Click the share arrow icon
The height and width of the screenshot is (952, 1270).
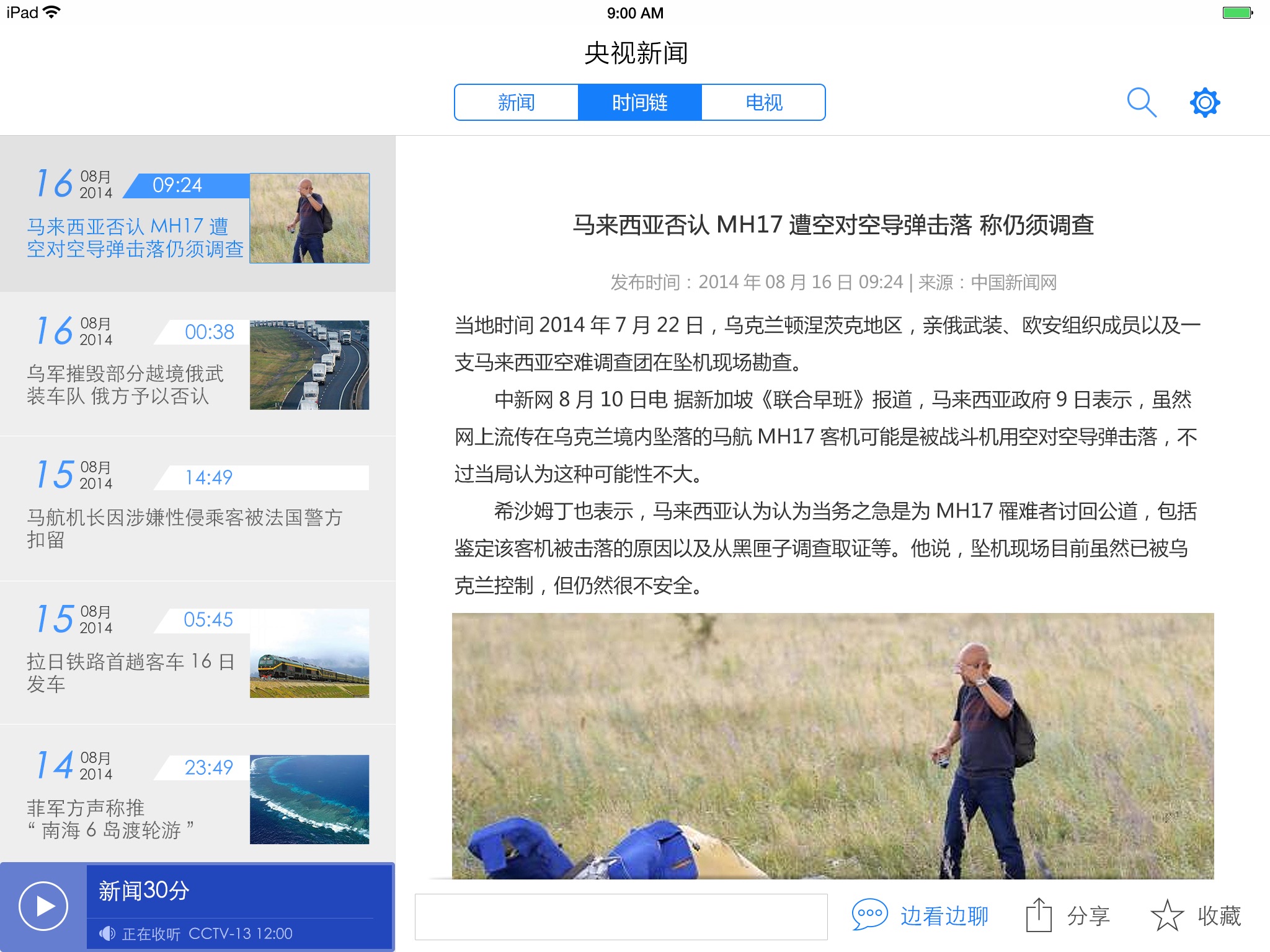click(x=1039, y=915)
